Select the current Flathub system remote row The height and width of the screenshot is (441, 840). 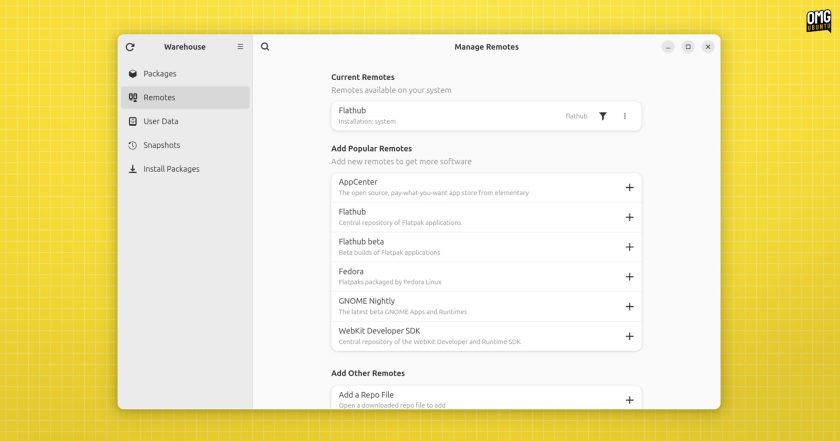point(486,116)
